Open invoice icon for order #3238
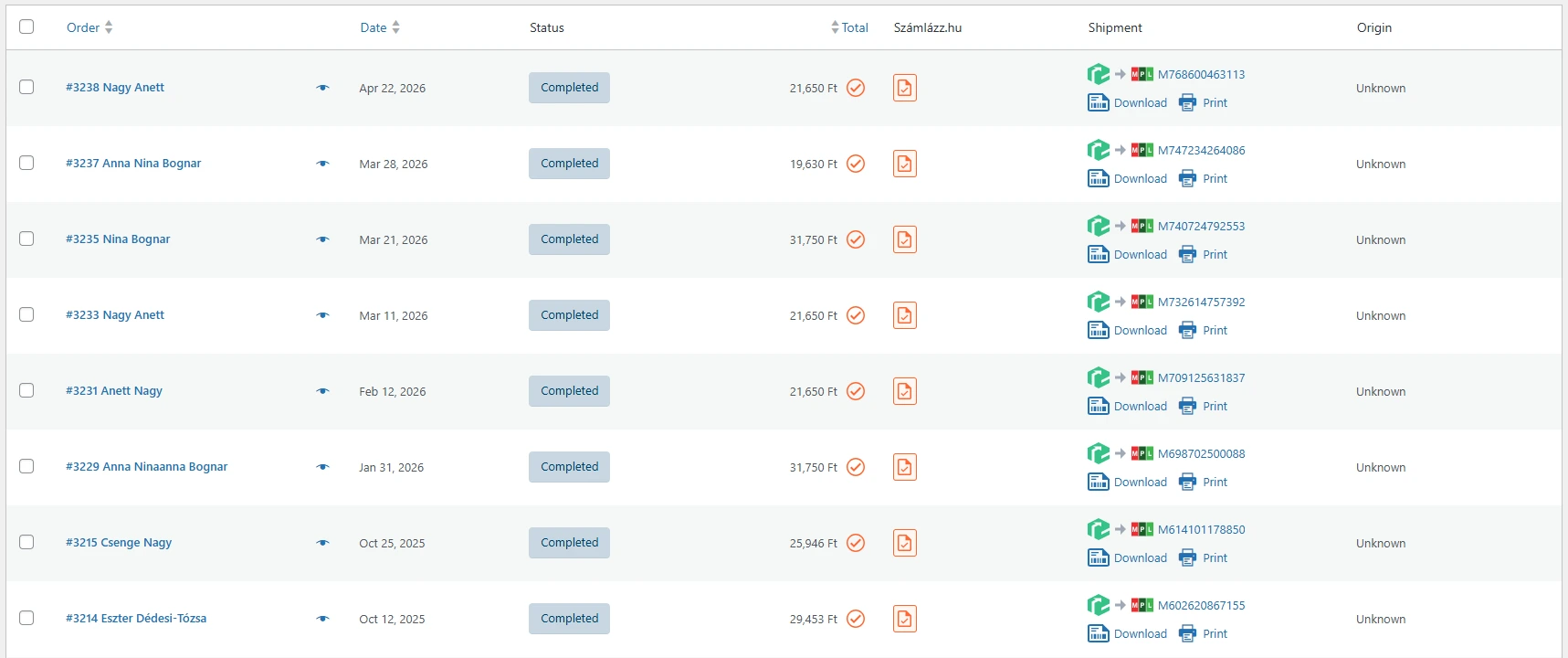1568x658 pixels. [x=904, y=88]
